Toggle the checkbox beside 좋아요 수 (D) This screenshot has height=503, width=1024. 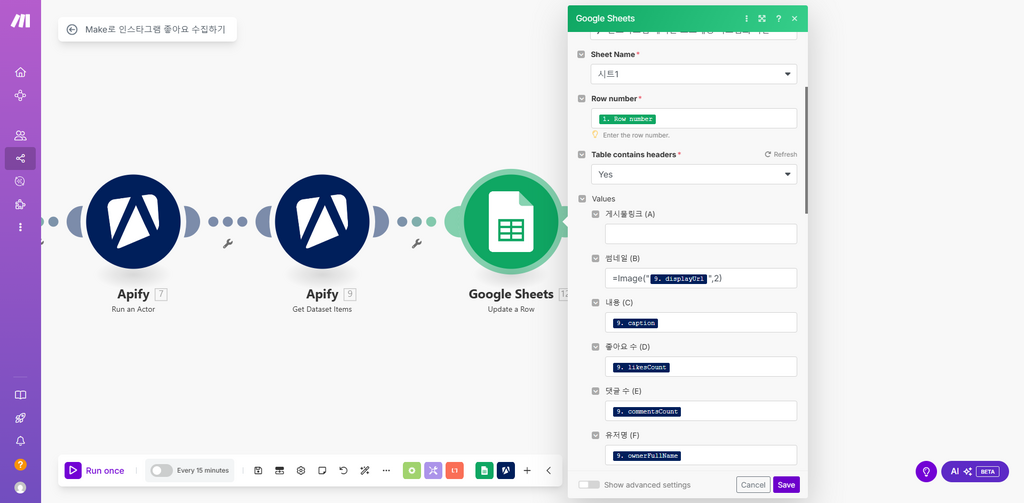(596, 347)
